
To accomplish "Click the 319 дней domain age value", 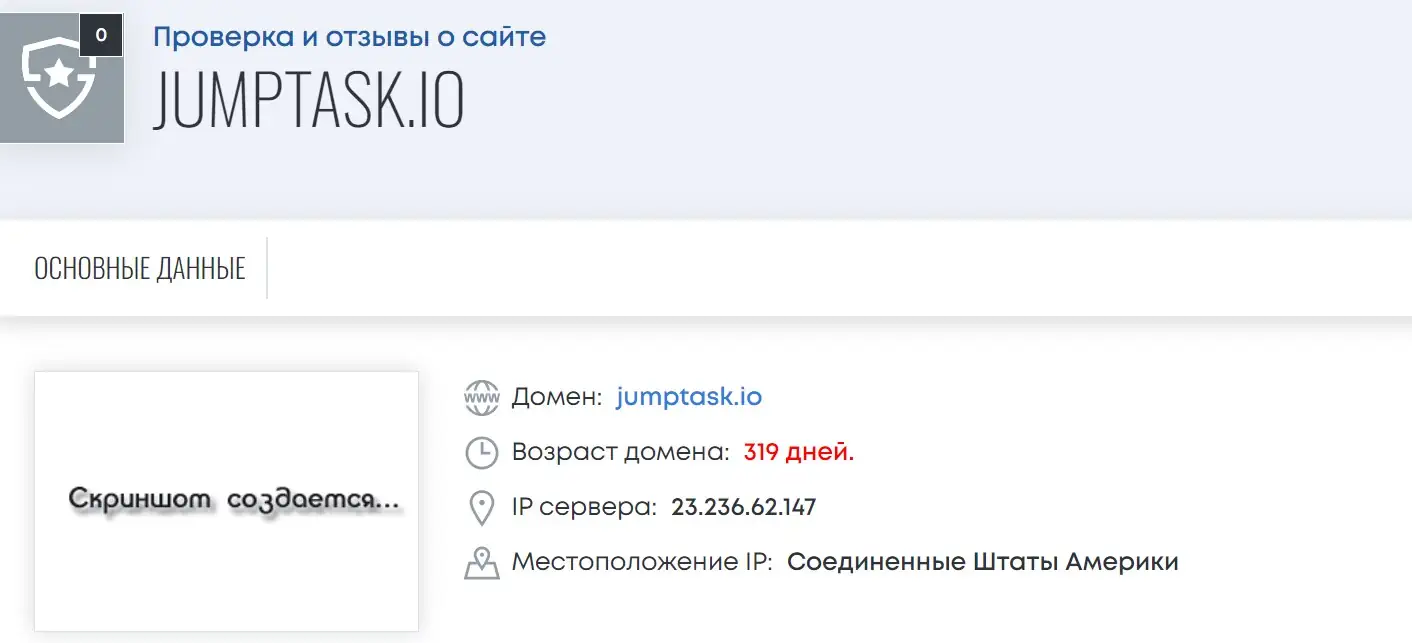I will (x=799, y=452).
